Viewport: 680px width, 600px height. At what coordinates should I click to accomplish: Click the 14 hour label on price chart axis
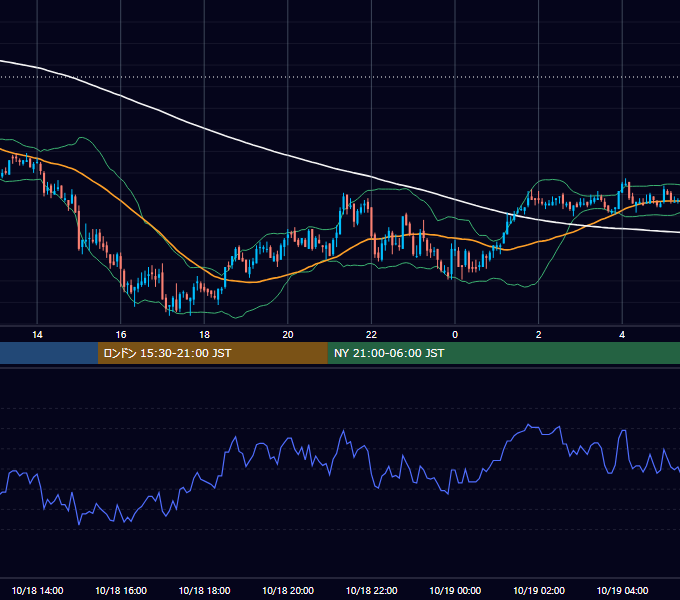tap(37, 335)
